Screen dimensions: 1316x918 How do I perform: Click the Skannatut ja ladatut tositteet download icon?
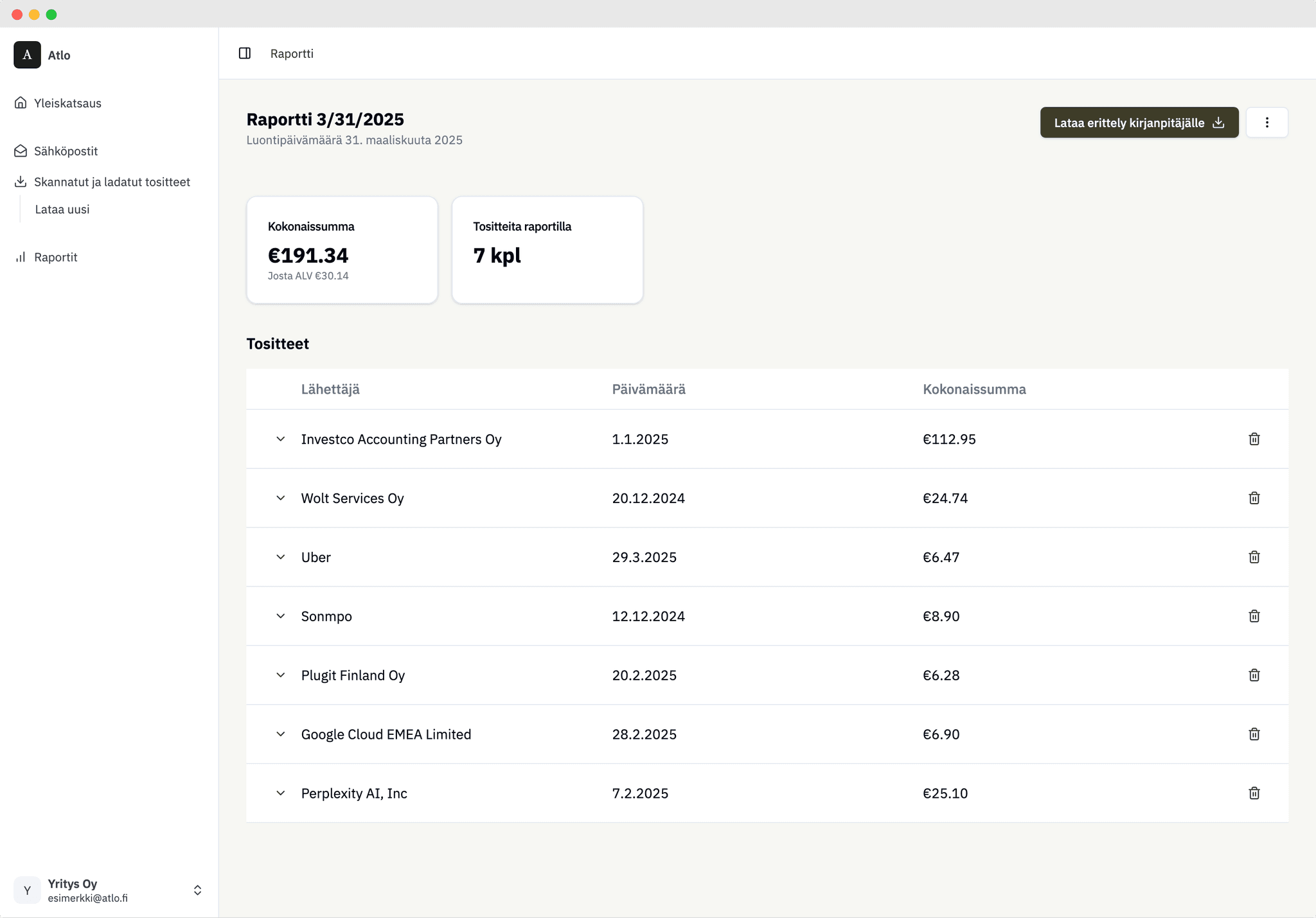tap(20, 182)
